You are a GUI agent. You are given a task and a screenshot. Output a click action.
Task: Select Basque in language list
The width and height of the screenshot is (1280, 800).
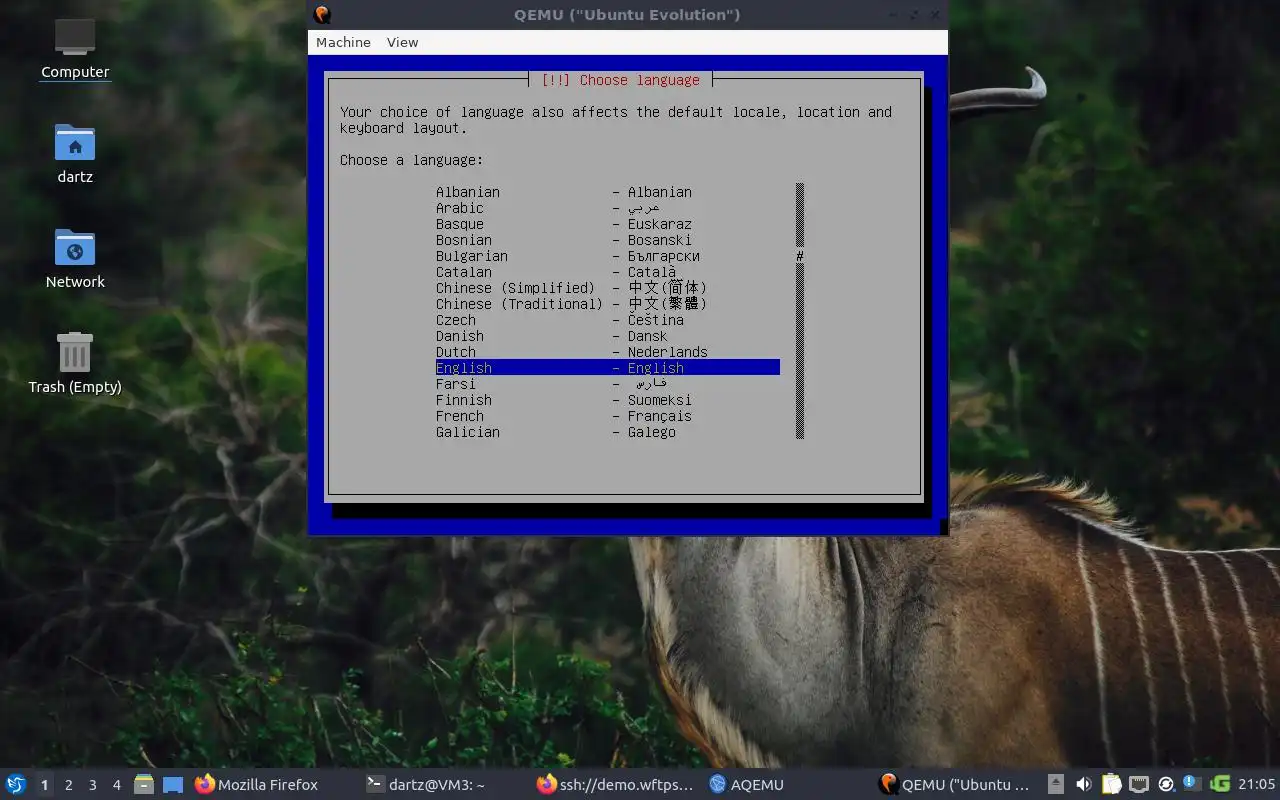608,224
